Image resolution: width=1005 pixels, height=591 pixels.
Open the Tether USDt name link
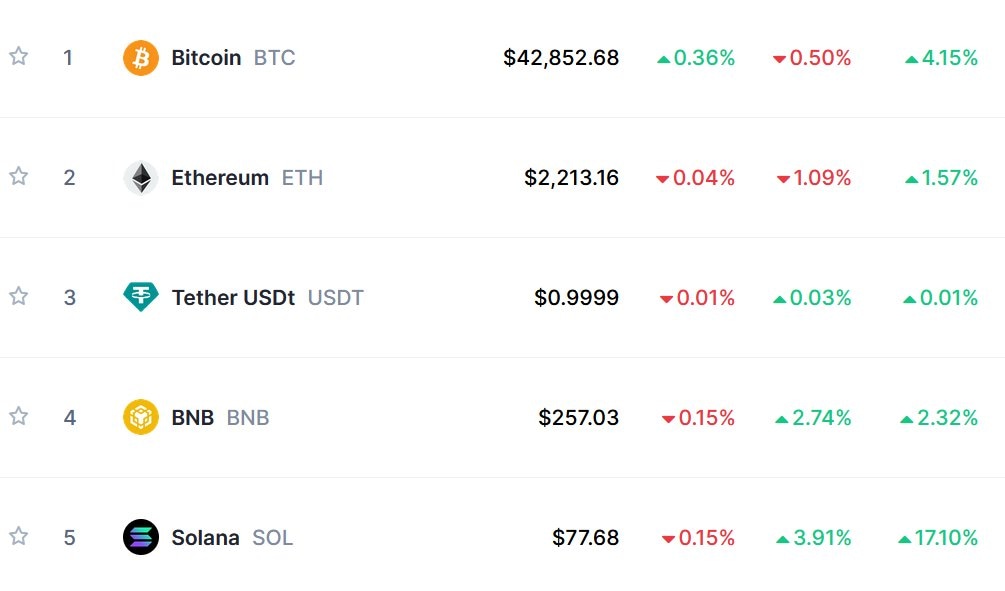[x=233, y=298]
